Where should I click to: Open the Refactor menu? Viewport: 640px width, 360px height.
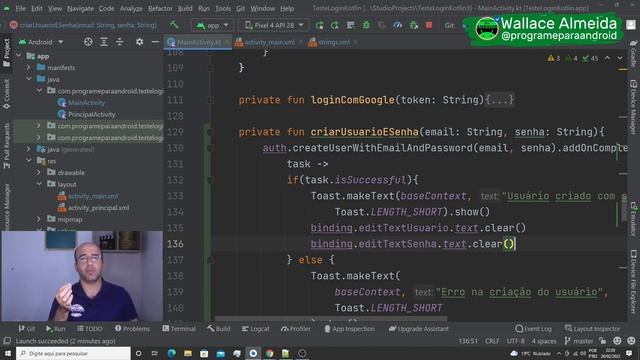[x=160, y=8]
